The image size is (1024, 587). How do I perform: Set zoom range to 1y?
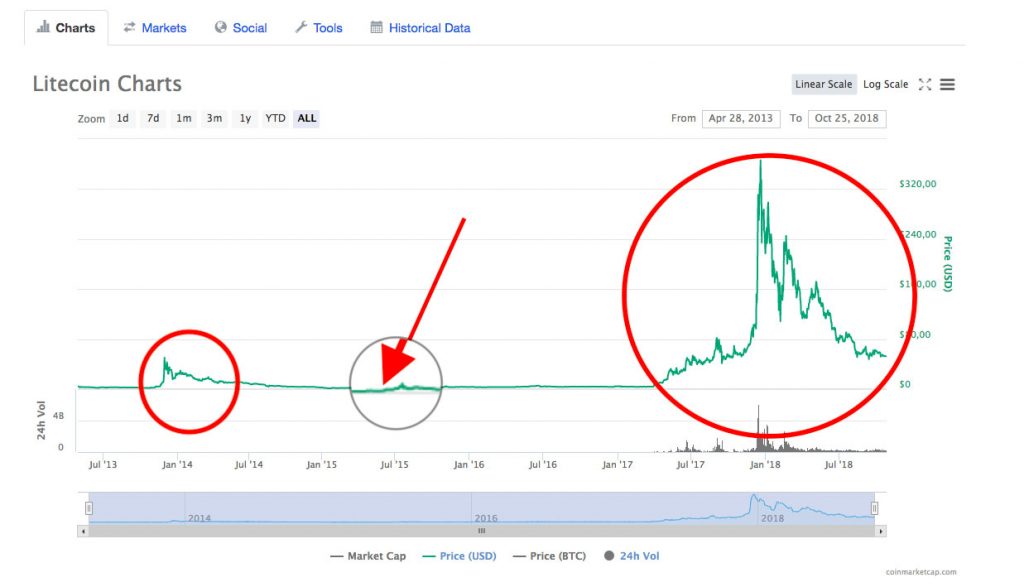tap(245, 118)
